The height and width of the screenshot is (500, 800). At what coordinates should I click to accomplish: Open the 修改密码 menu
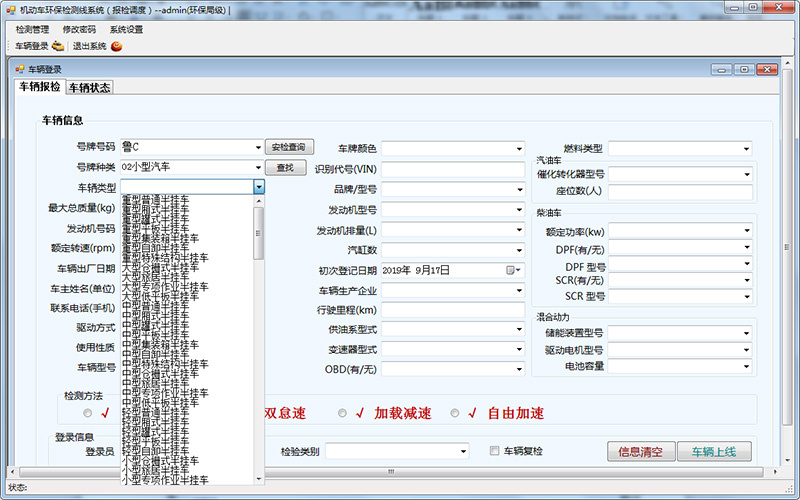tap(79, 30)
